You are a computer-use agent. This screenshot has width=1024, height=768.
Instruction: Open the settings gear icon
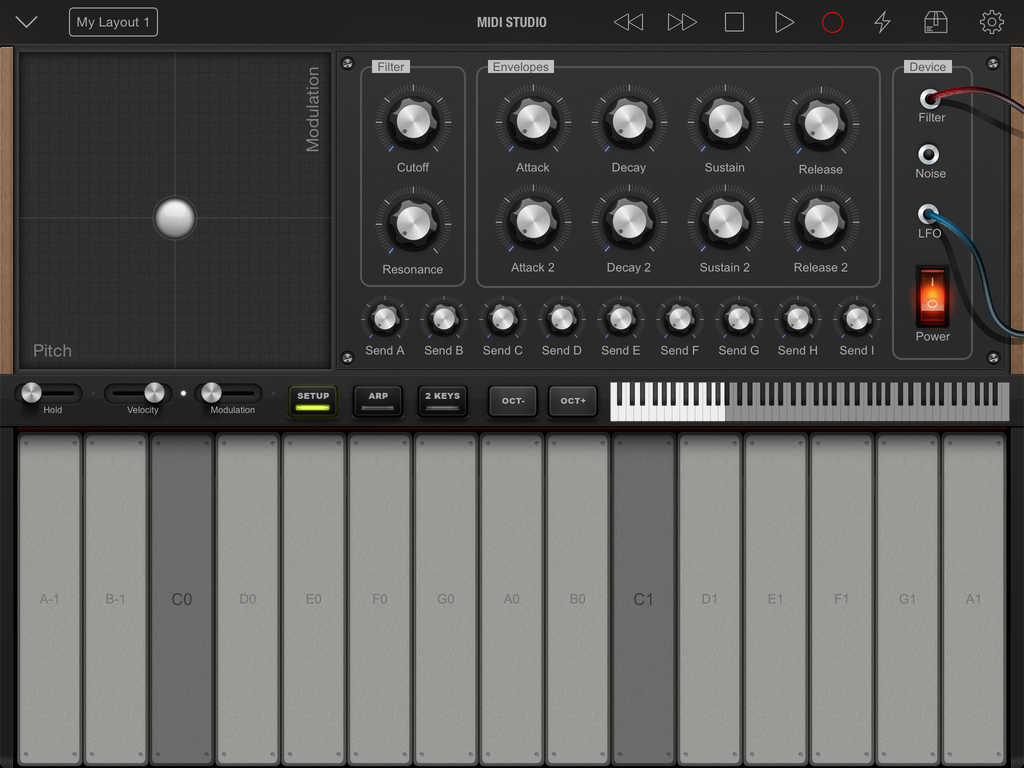tap(991, 22)
